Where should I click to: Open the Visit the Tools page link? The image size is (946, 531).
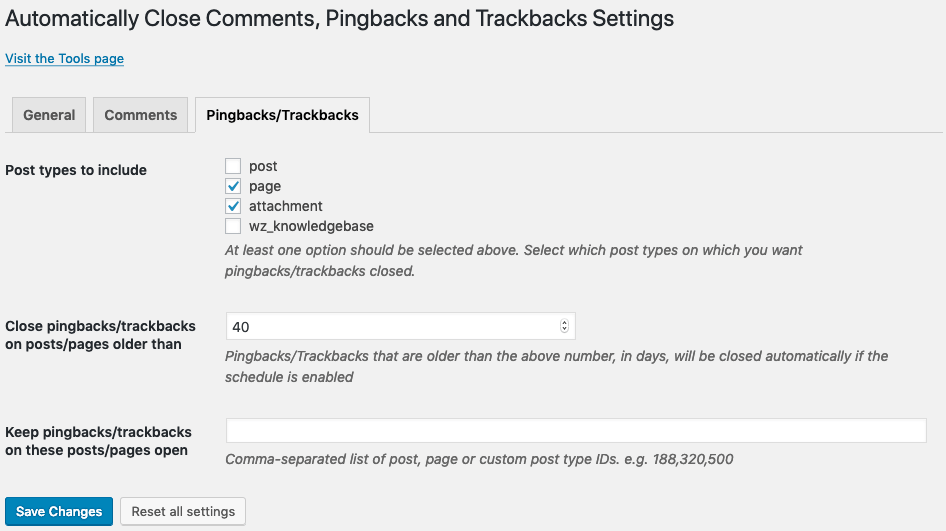(64, 59)
